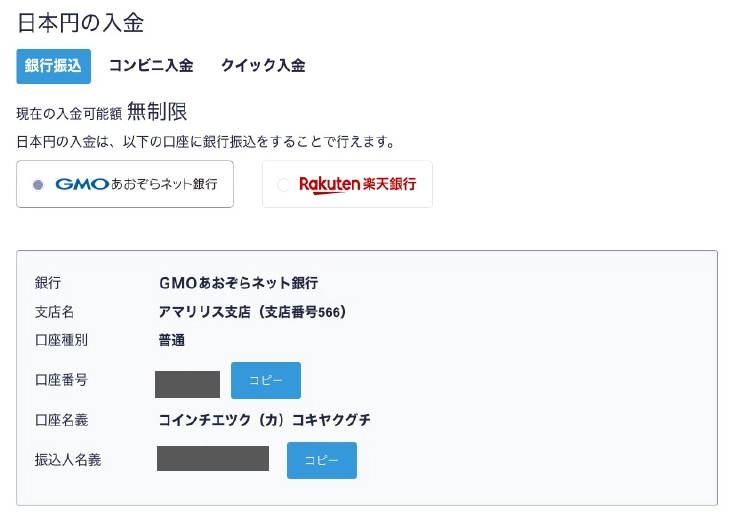Viewport: 739px width, 517px height.
Task: Select the GMOあおぞらネット銀行 radio button
Action: point(38,185)
